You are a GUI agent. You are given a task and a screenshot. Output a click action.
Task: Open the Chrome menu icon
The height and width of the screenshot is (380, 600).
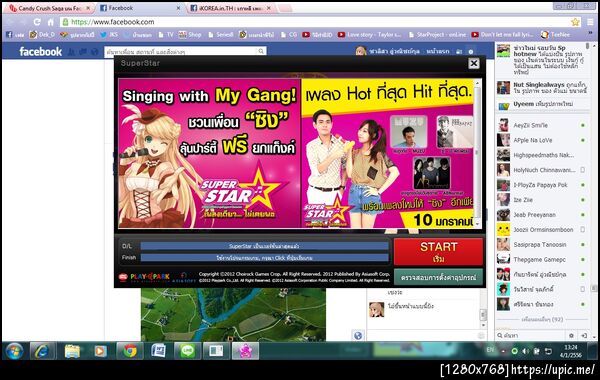590,22
